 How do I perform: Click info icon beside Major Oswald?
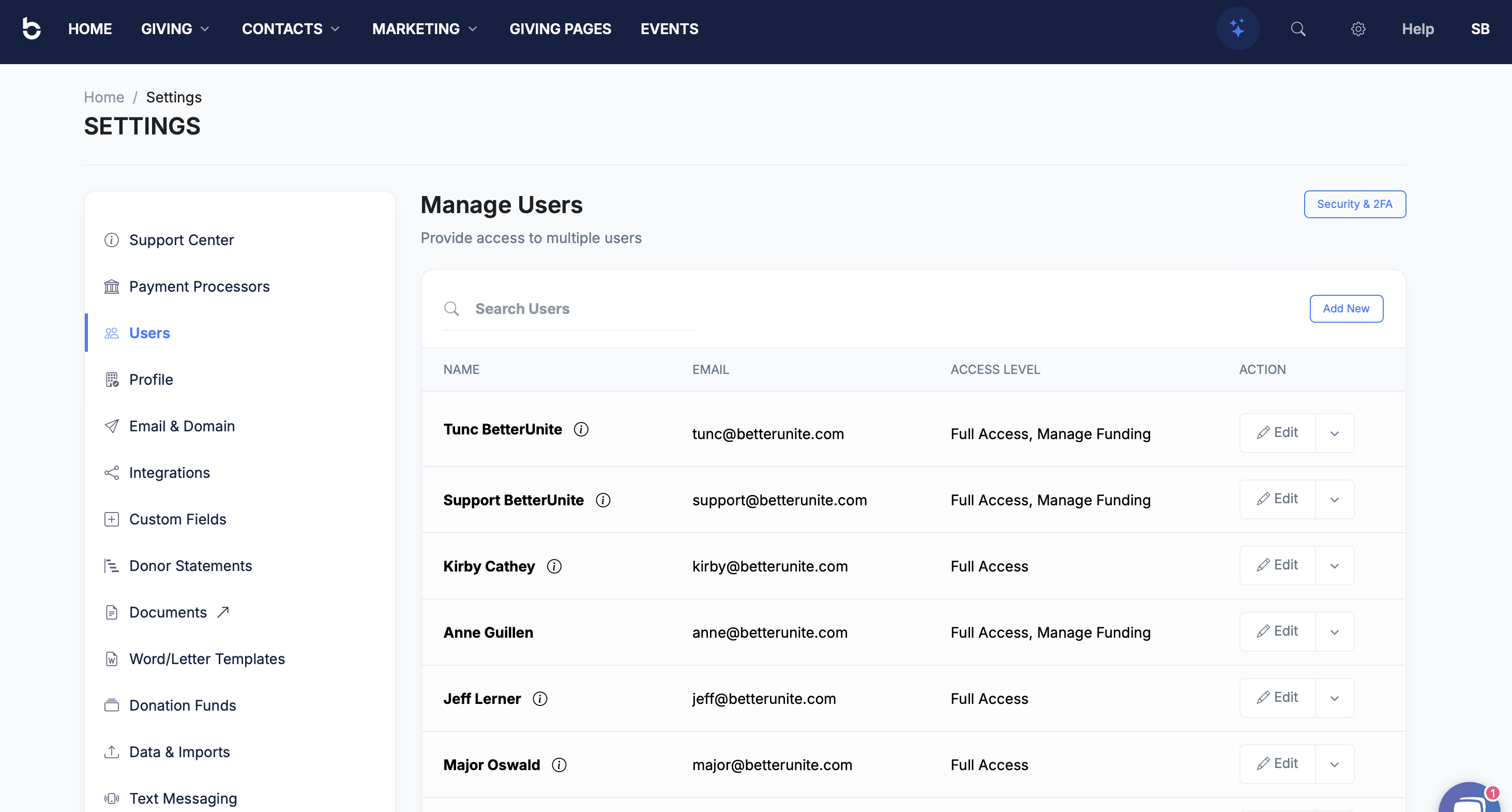559,764
